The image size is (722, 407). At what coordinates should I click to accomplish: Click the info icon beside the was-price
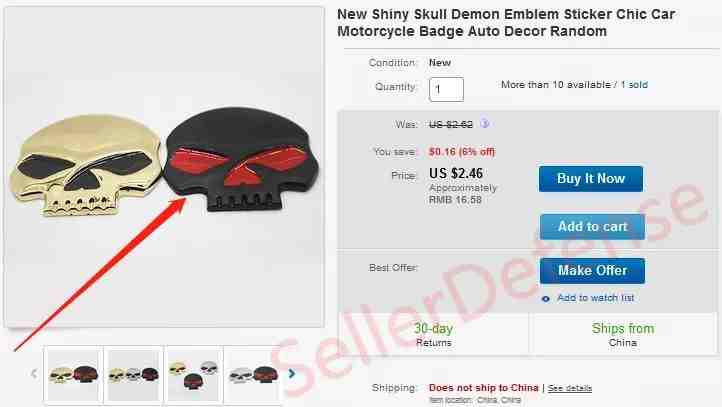click(x=484, y=123)
